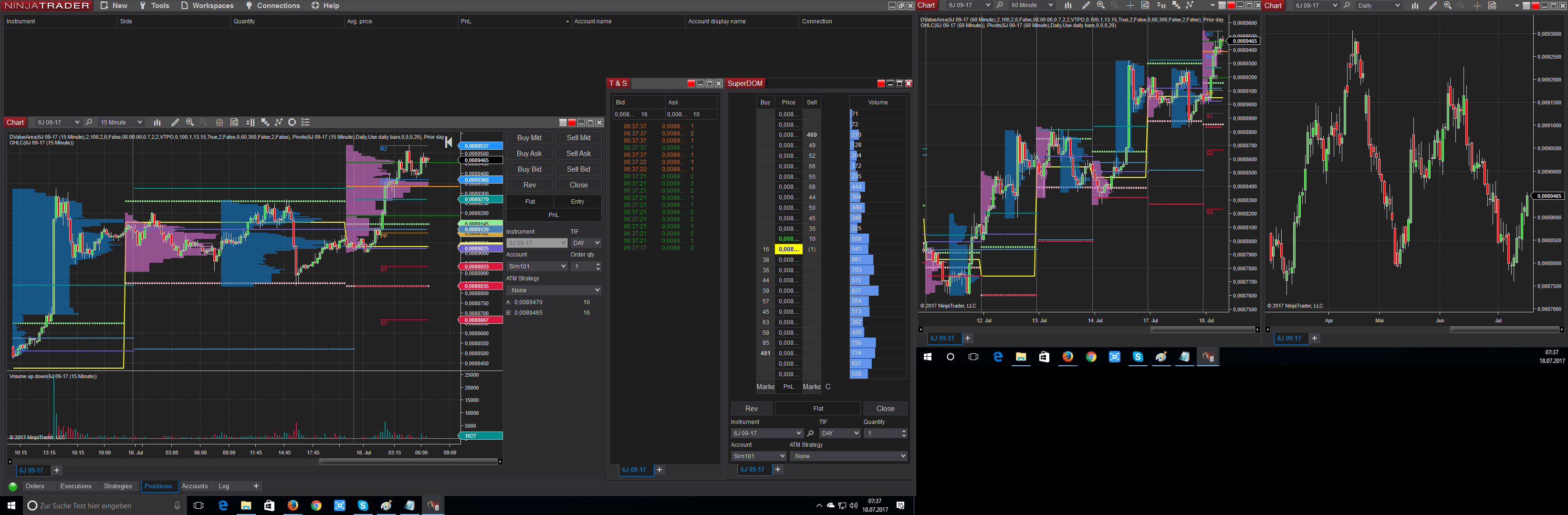
Task: Toggle crosshair in the 60 Minute chart
Action: tap(1130, 5)
